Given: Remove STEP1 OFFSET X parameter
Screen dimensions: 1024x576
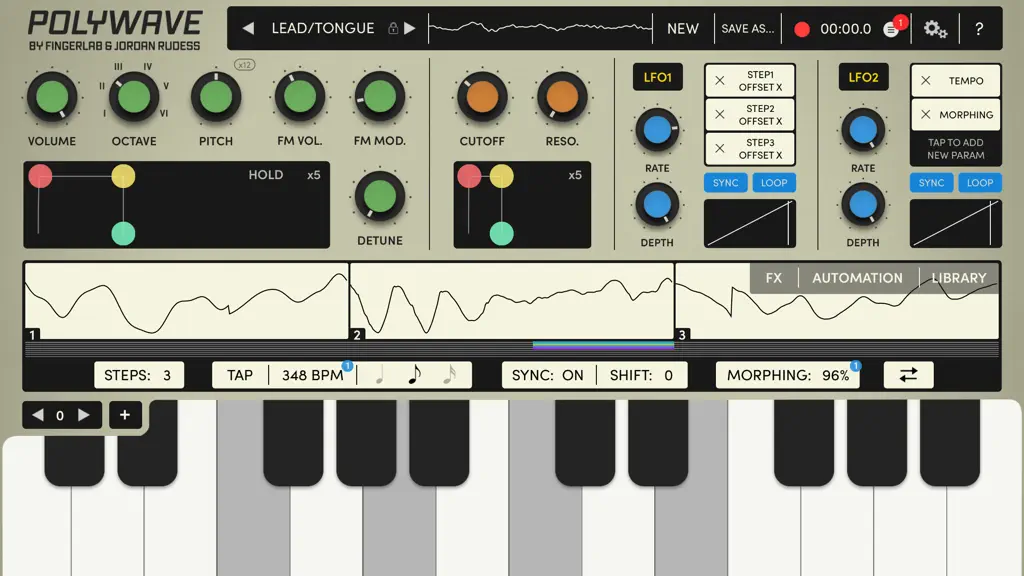Looking at the screenshot, I should click(720, 80).
